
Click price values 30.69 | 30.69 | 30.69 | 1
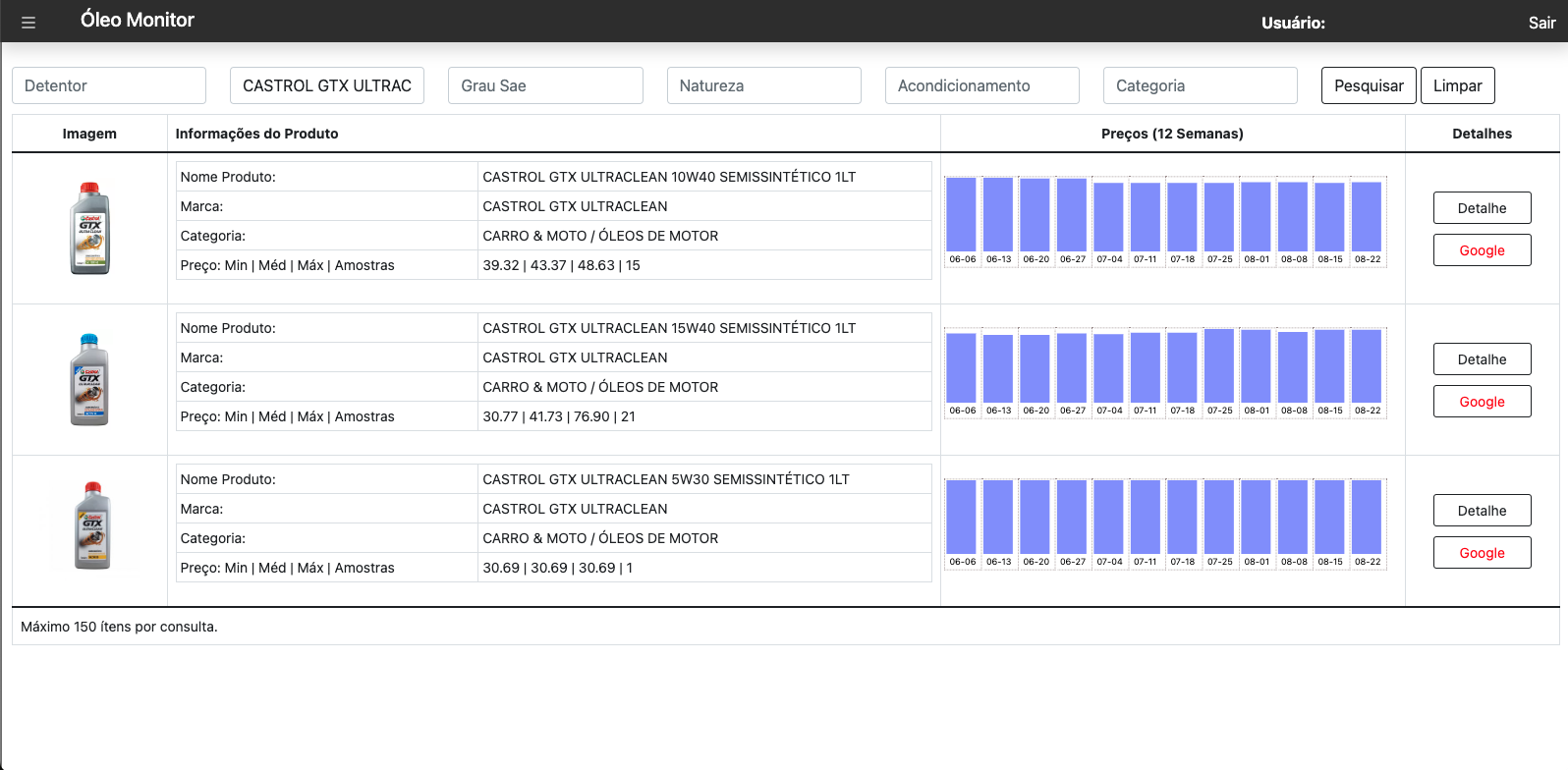(557, 568)
